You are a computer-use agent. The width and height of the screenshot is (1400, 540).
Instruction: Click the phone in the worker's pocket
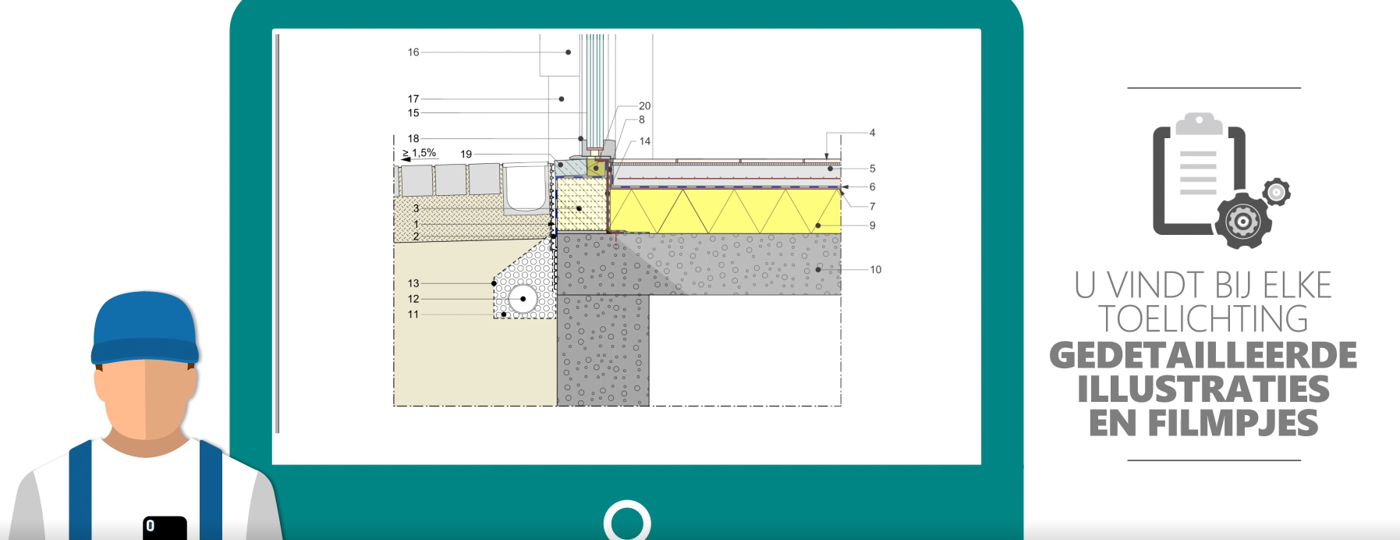[164, 528]
